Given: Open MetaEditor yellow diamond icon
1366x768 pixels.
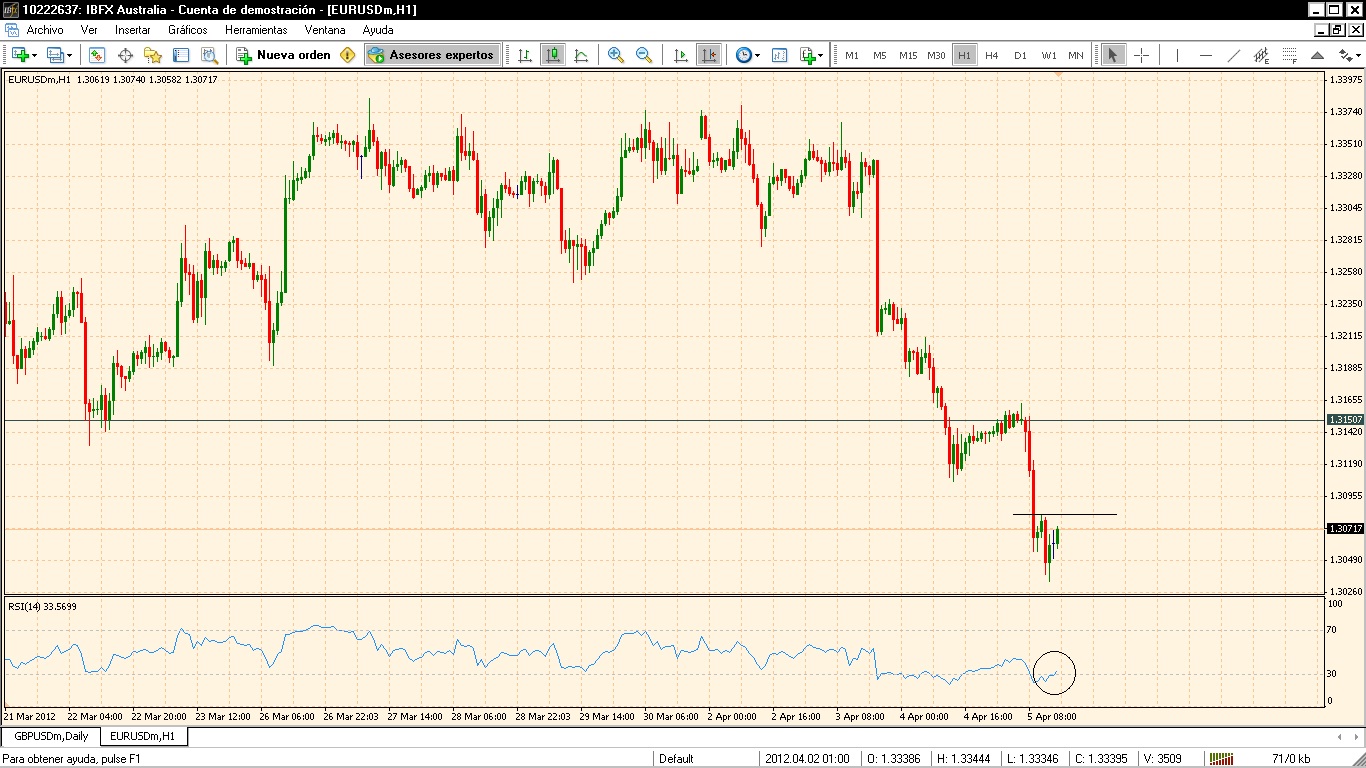Looking at the screenshot, I should coord(348,55).
